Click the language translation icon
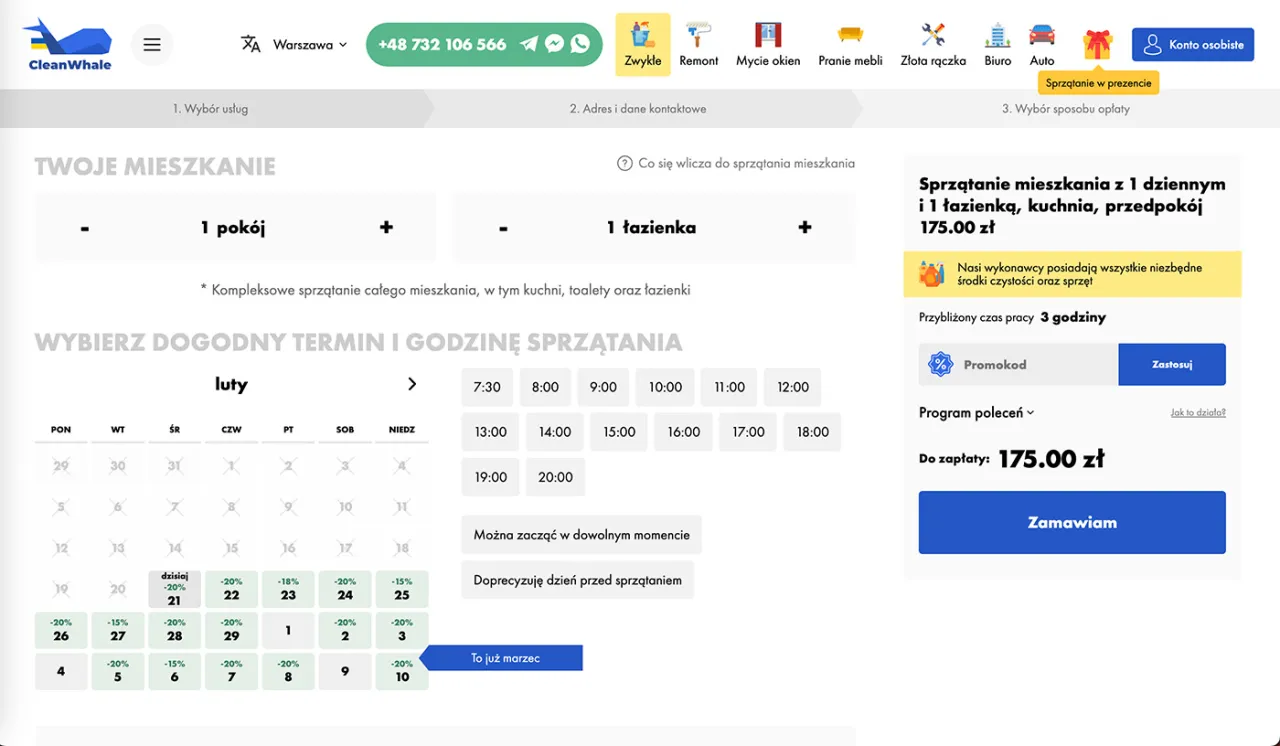The image size is (1280, 746). tap(251, 44)
